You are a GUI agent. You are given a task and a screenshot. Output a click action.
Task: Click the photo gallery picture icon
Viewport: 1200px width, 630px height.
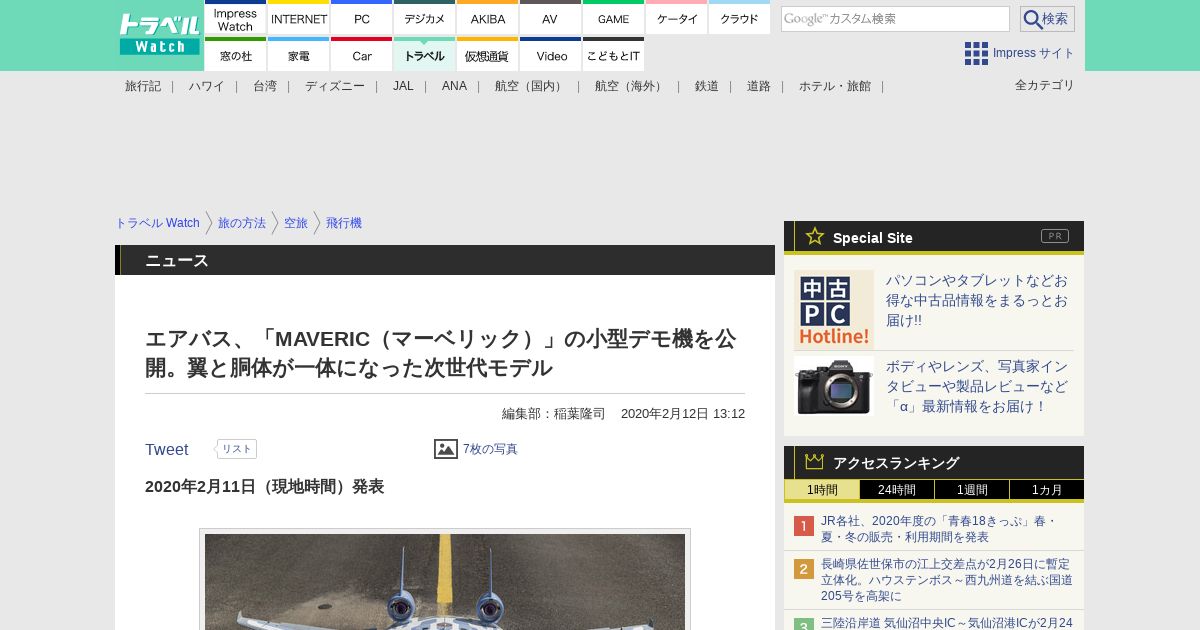(x=446, y=449)
